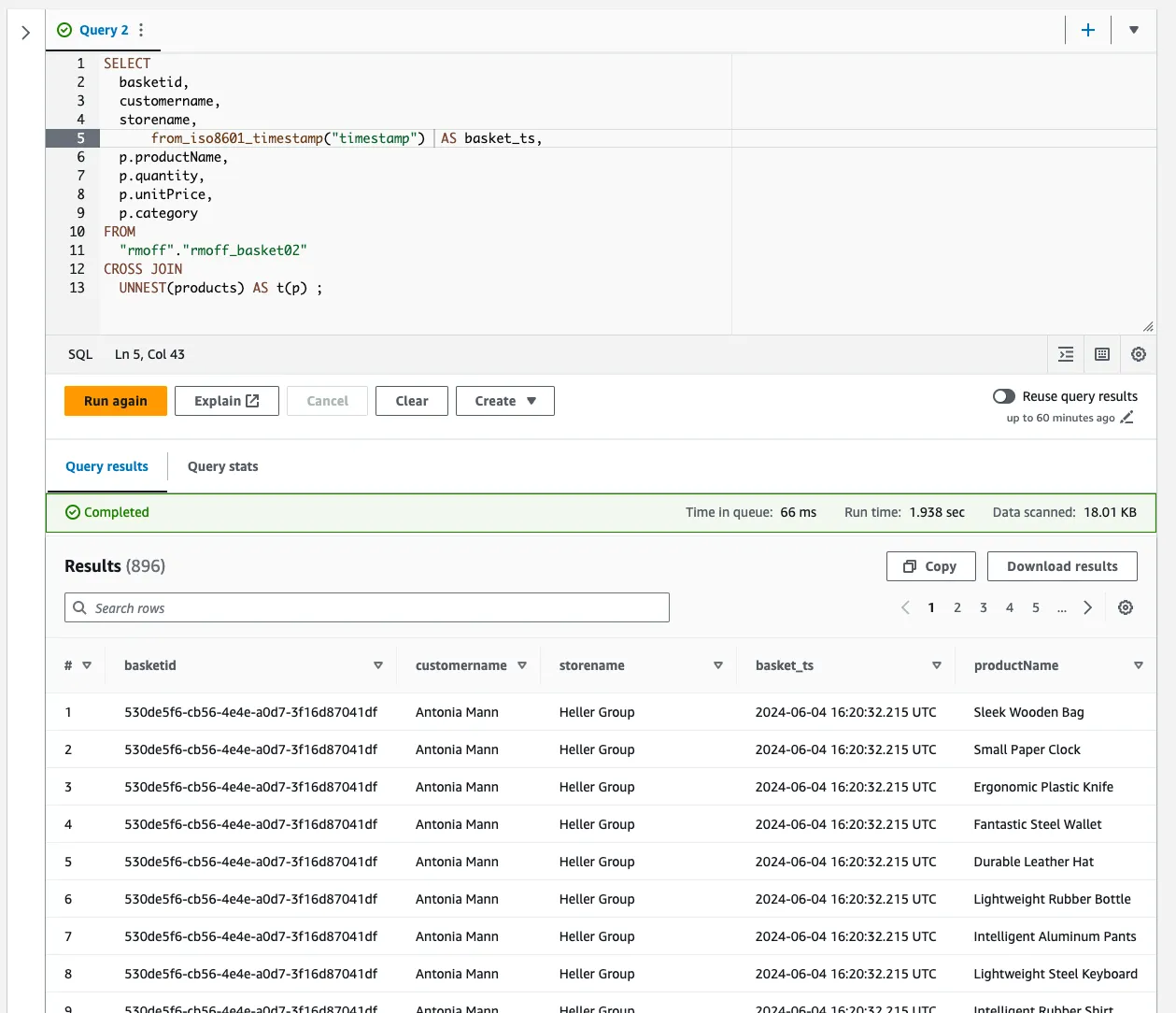Click Run again button
The width and height of the screenshot is (1176, 1013).
pos(116,401)
